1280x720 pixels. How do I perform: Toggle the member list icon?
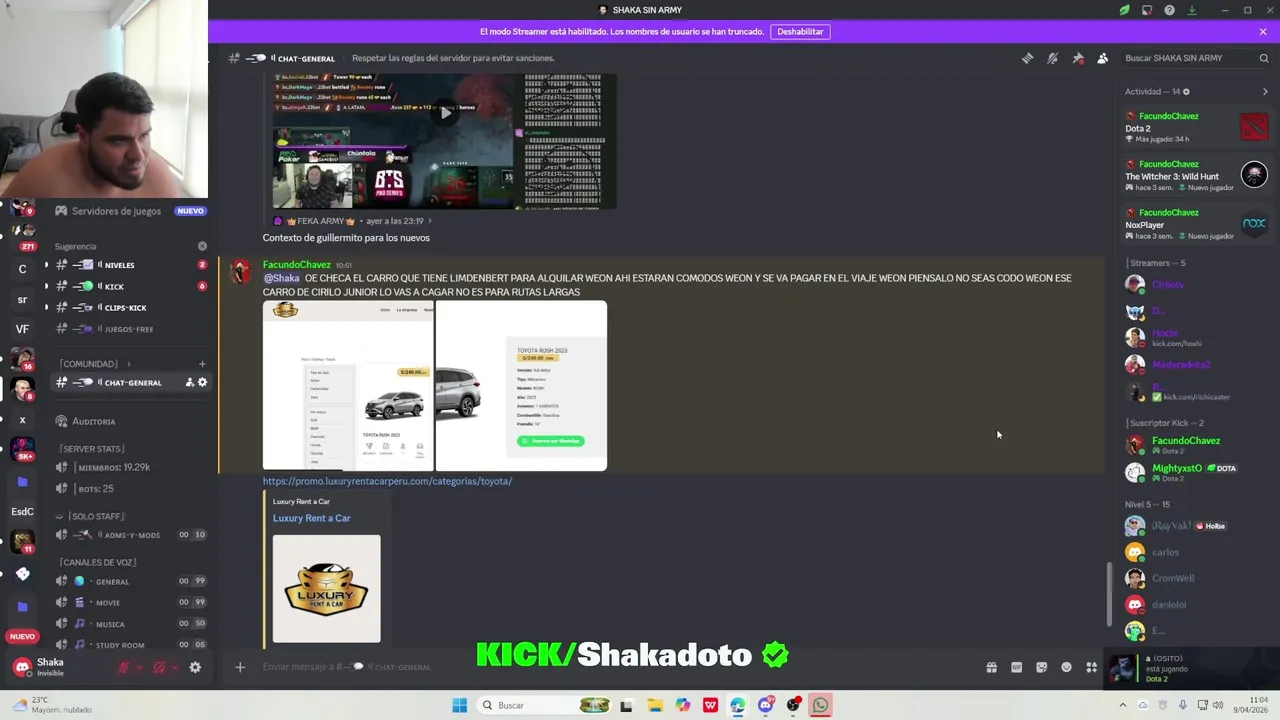coord(1102,58)
